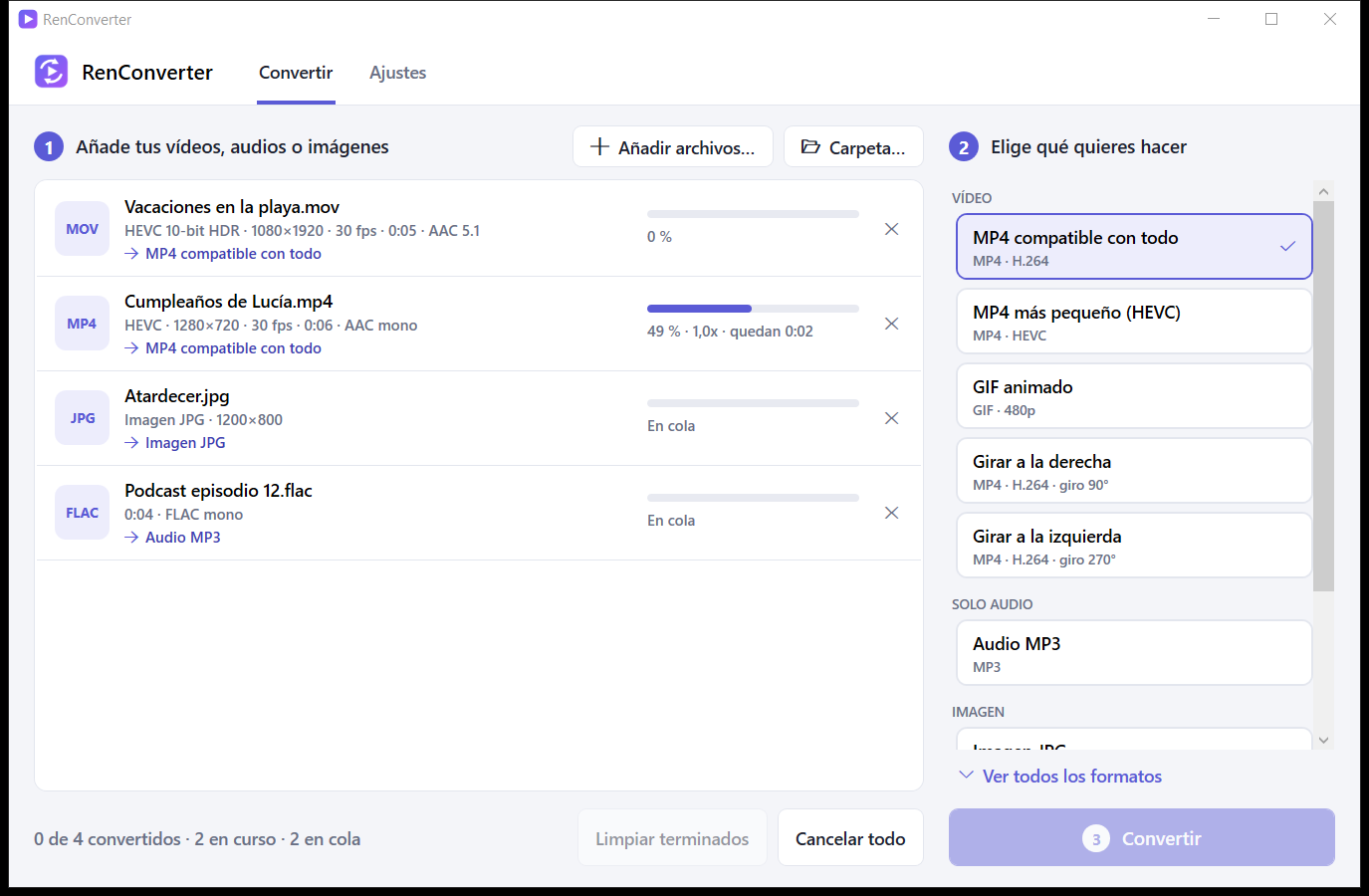Select the Girar a la izquierda preset
The image size is (1369, 896).
click(x=1134, y=546)
